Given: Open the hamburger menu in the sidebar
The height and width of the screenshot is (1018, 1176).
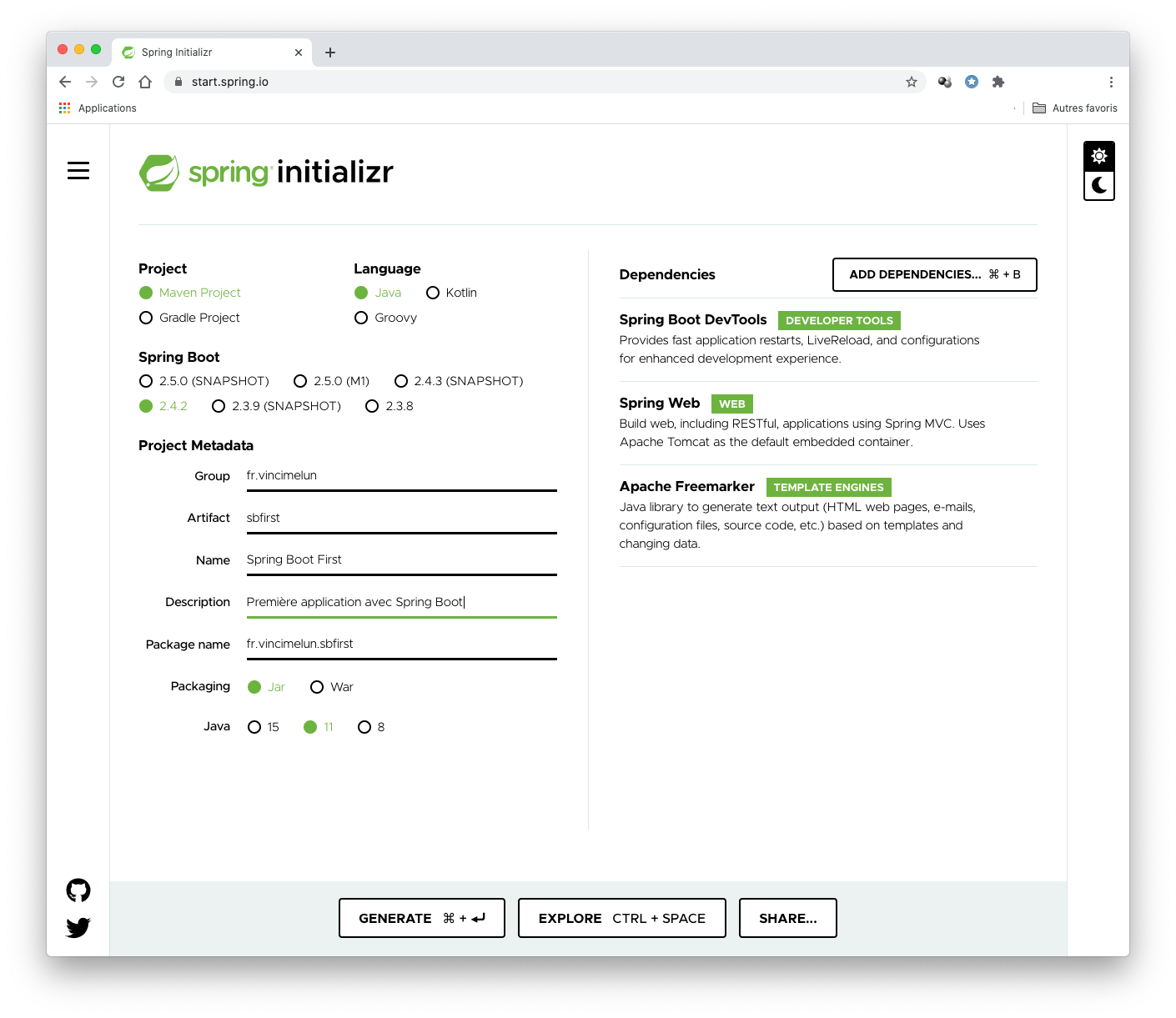Looking at the screenshot, I should (78, 171).
